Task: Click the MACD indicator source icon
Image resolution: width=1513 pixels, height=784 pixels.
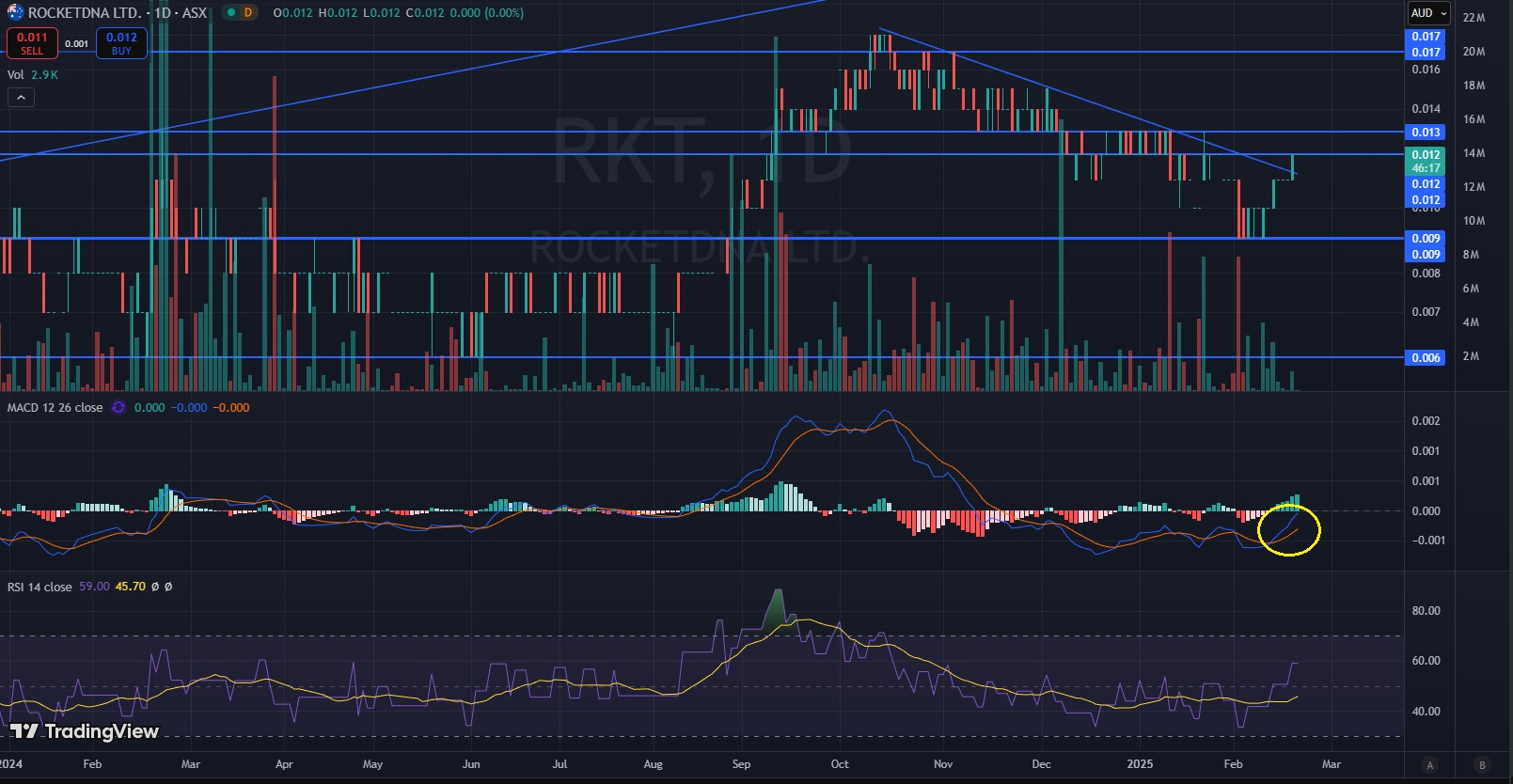Action: pos(118,407)
